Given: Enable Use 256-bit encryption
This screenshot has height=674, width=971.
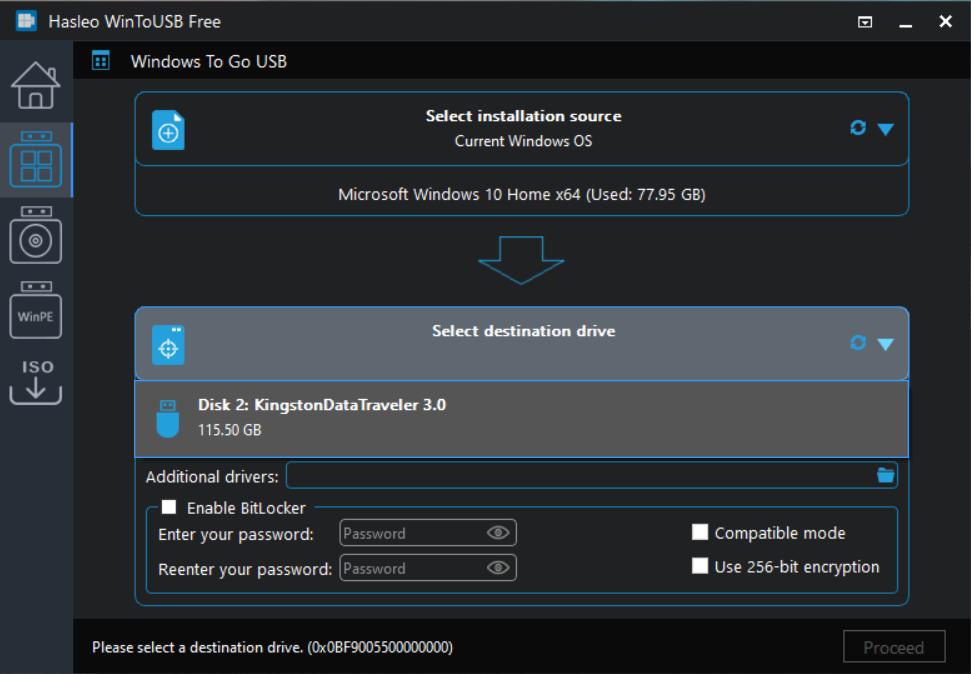Looking at the screenshot, I should pyautogui.click(x=700, y=566).
